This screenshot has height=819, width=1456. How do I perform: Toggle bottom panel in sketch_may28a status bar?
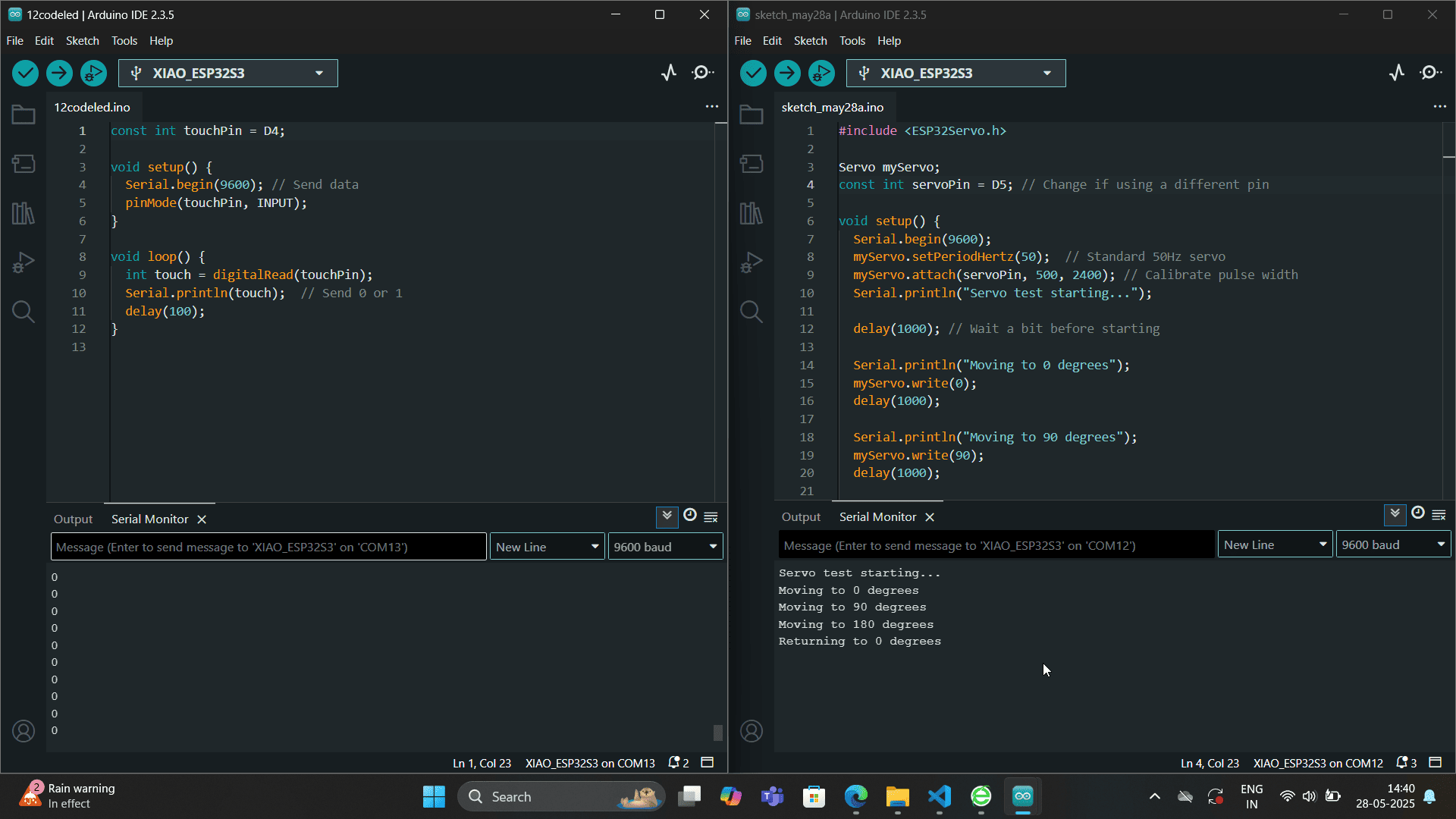1436,763
